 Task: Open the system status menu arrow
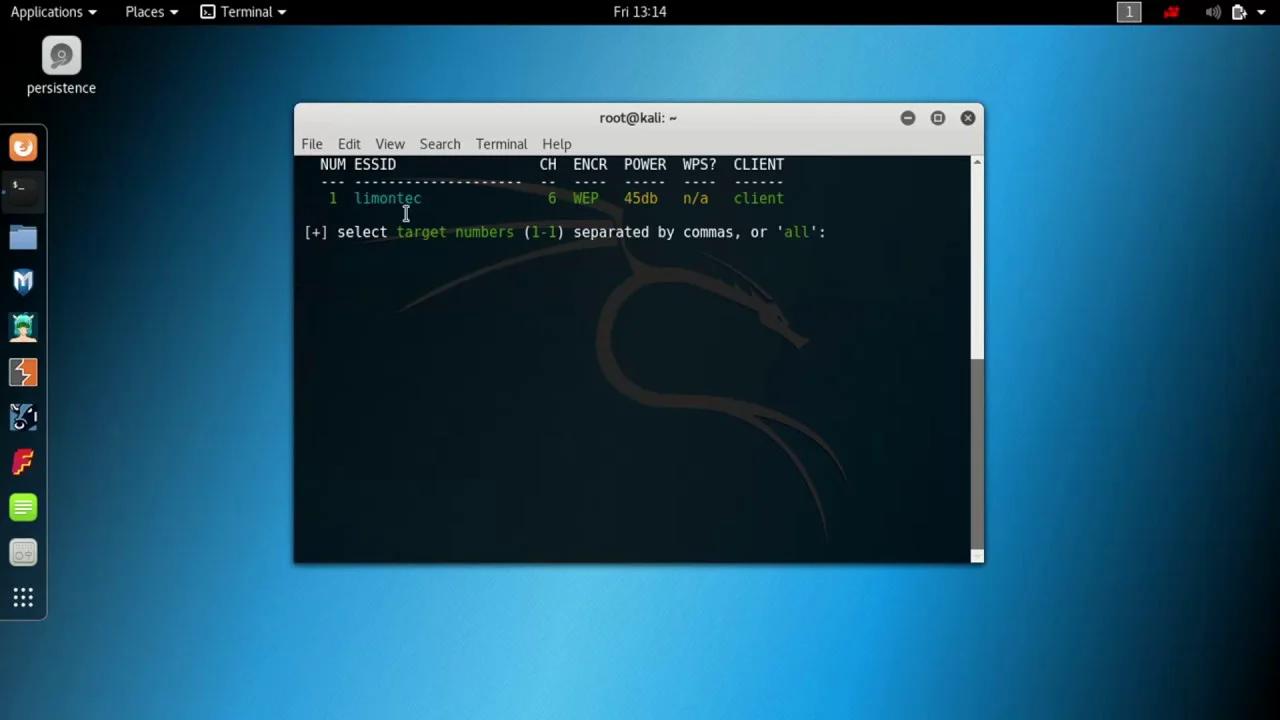tap(1261, 12)
